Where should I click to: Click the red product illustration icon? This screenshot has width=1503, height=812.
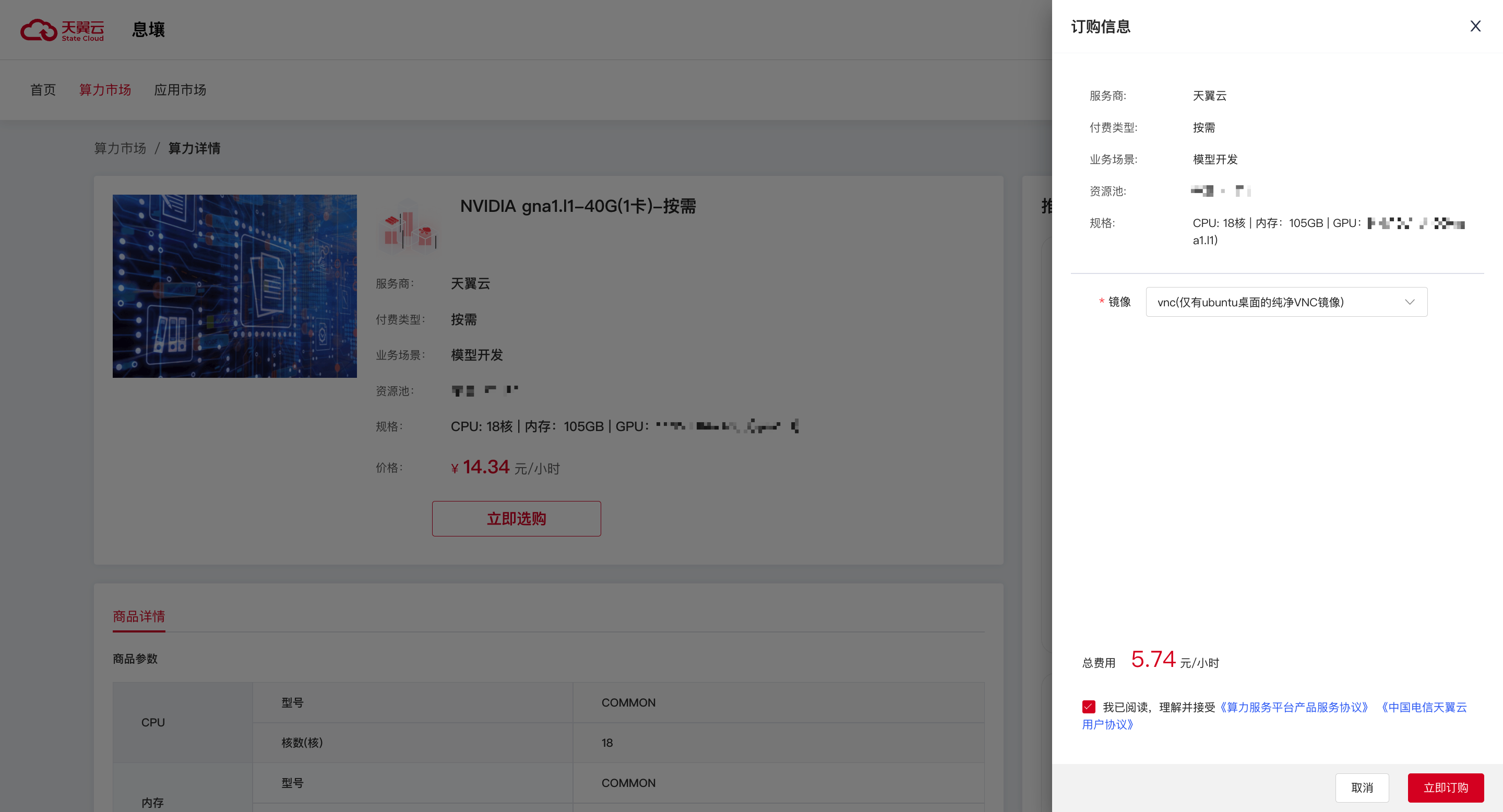[410, 227]
